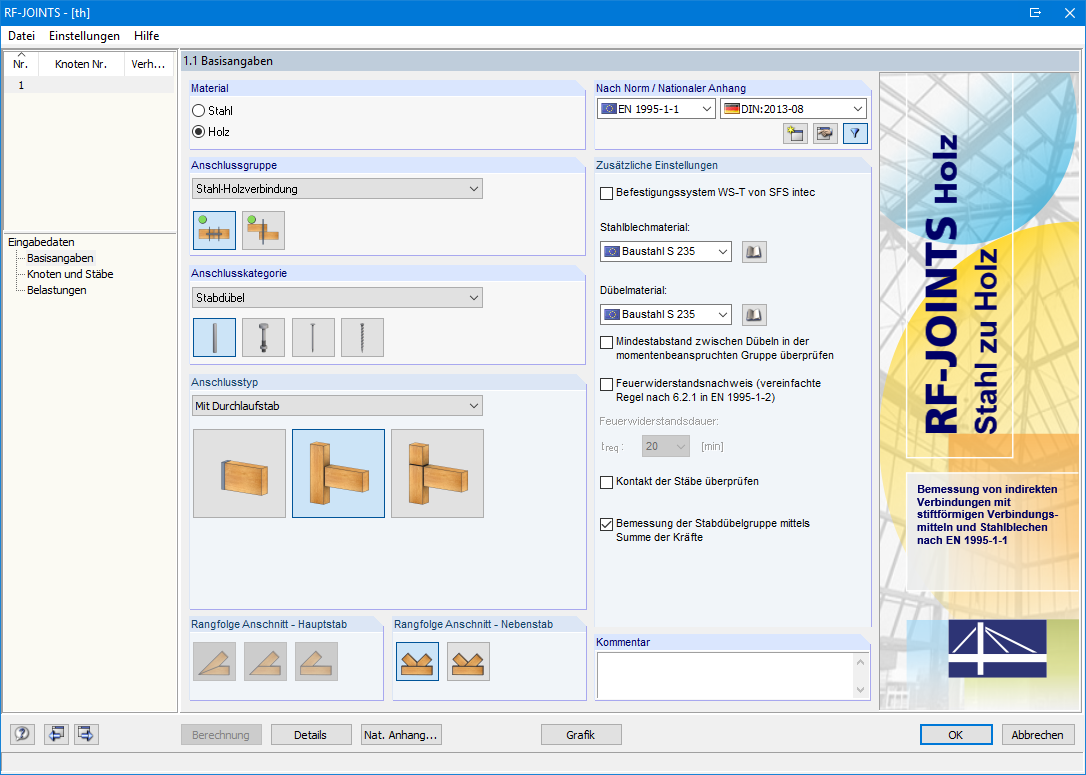Open the library for Stahlblechmaterial

tap(754, 251)
